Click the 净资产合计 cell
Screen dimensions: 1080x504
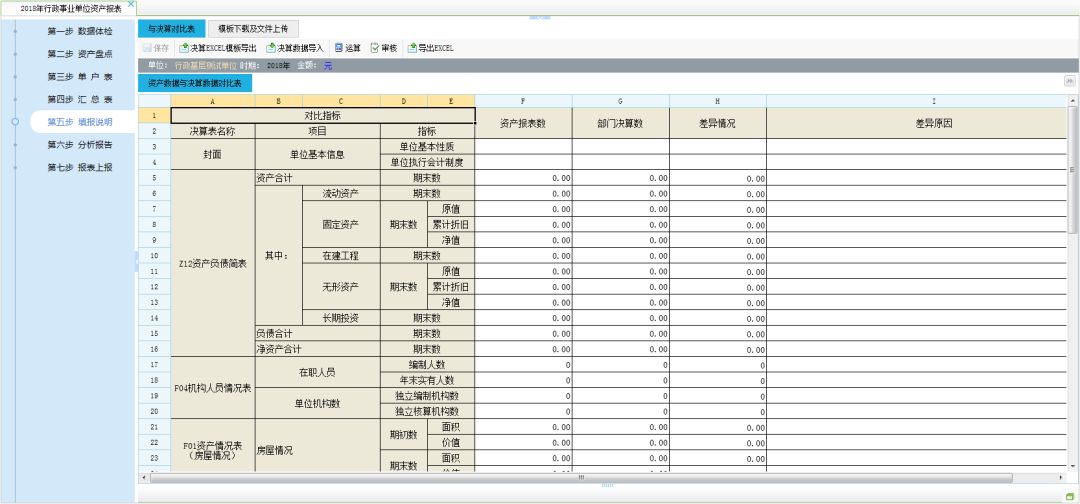[318, 349]
